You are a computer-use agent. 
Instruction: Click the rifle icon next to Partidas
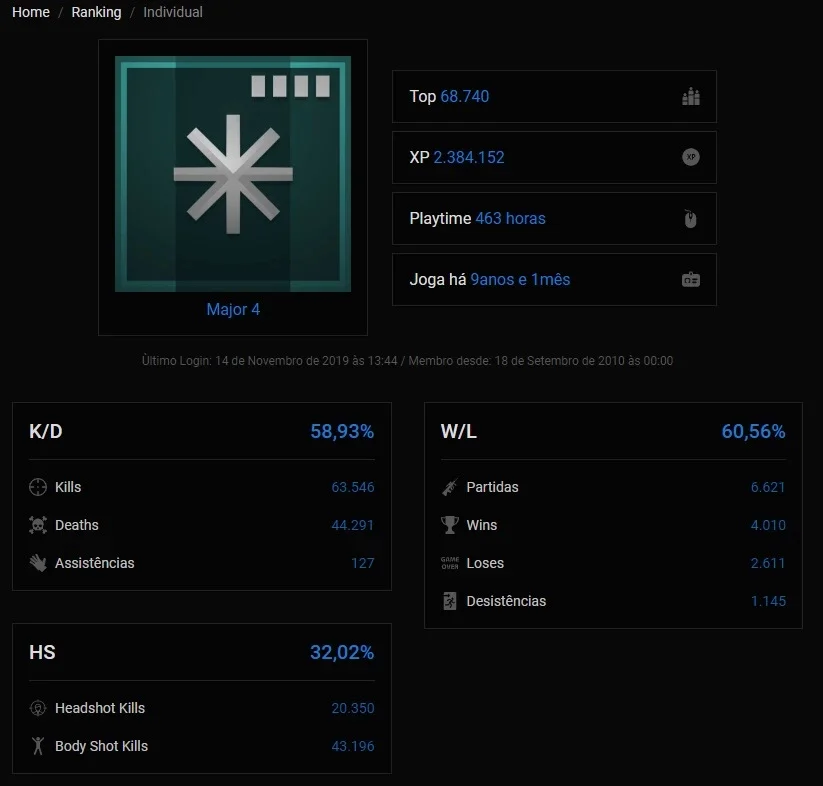(450, 487)
